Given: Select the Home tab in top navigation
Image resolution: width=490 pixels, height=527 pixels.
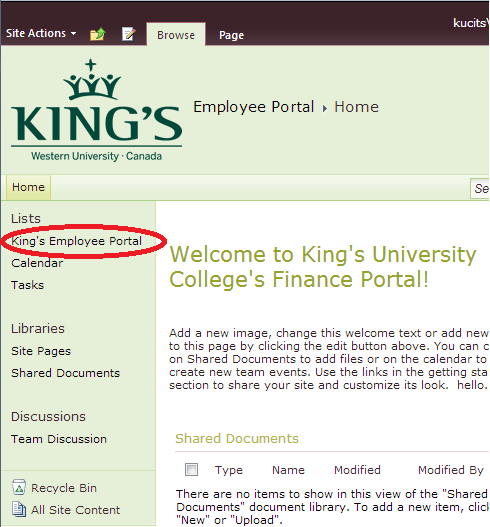Looking at the screenshot, I should coord(28,187).
